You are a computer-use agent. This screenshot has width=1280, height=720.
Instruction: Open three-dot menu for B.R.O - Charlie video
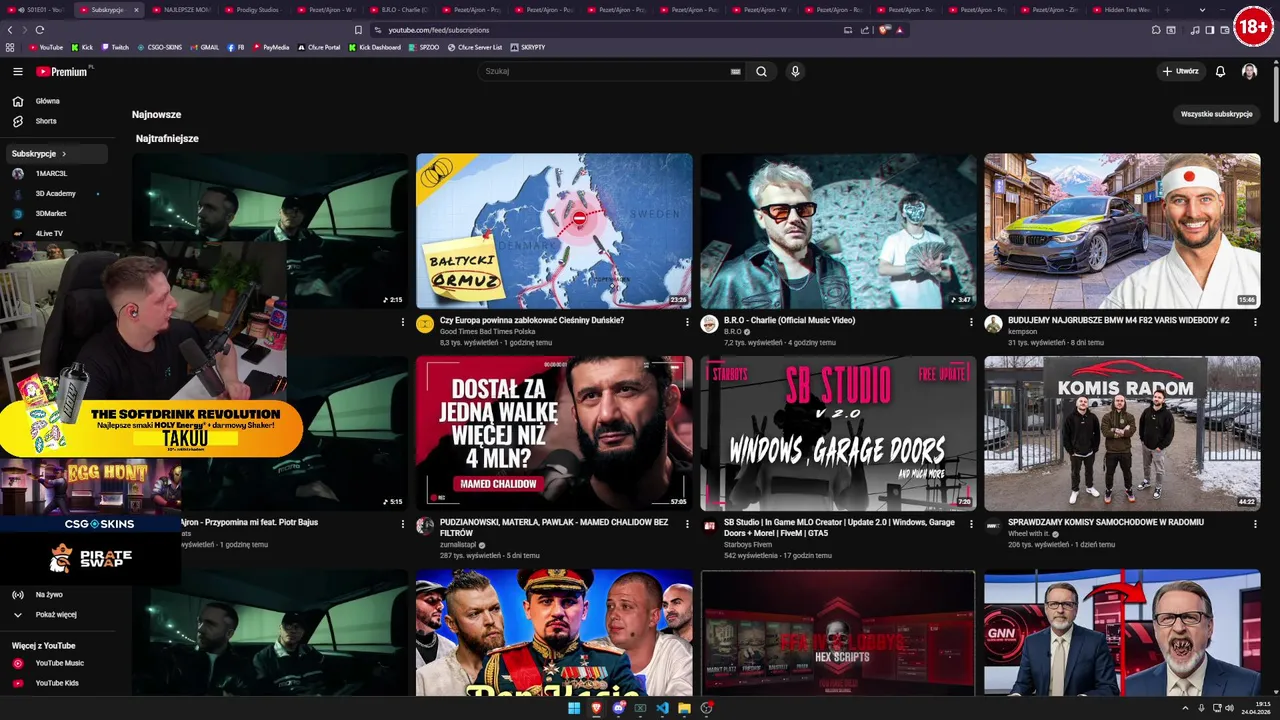coord(971,322)
